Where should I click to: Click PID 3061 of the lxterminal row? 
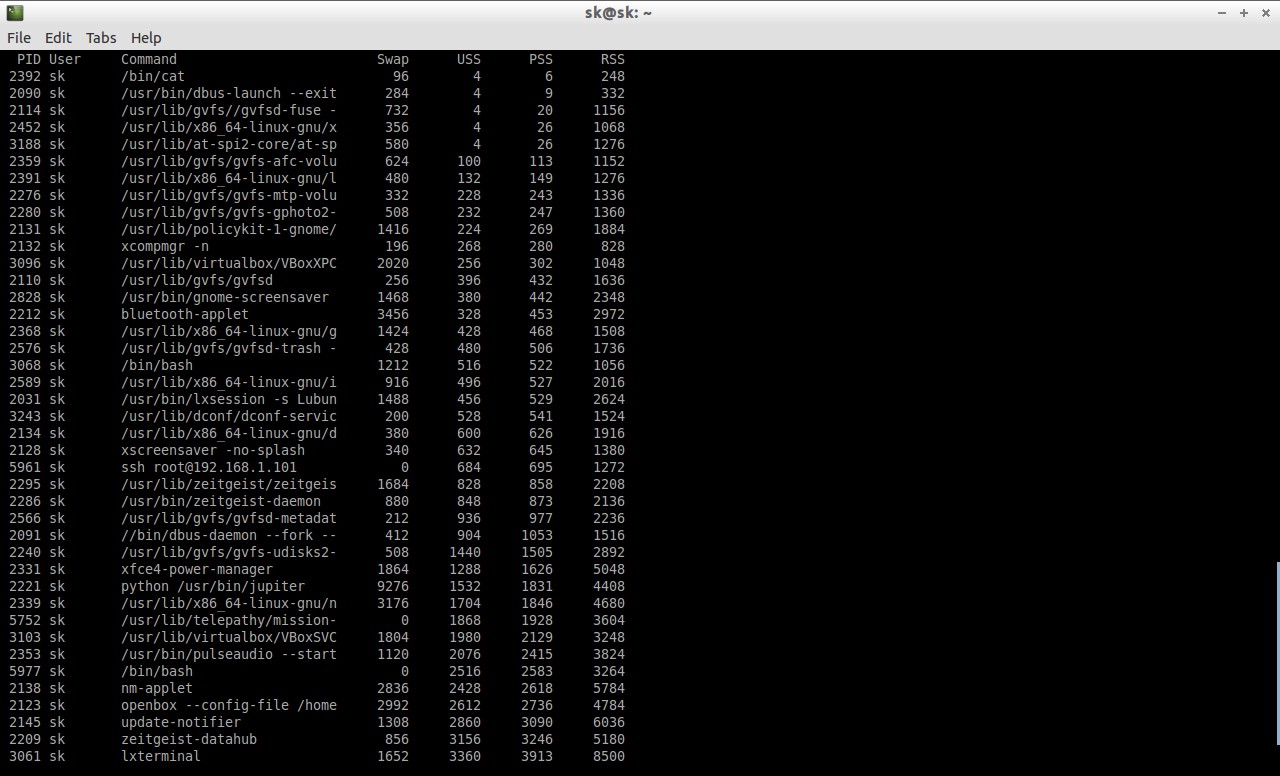[x=25, y=756]
